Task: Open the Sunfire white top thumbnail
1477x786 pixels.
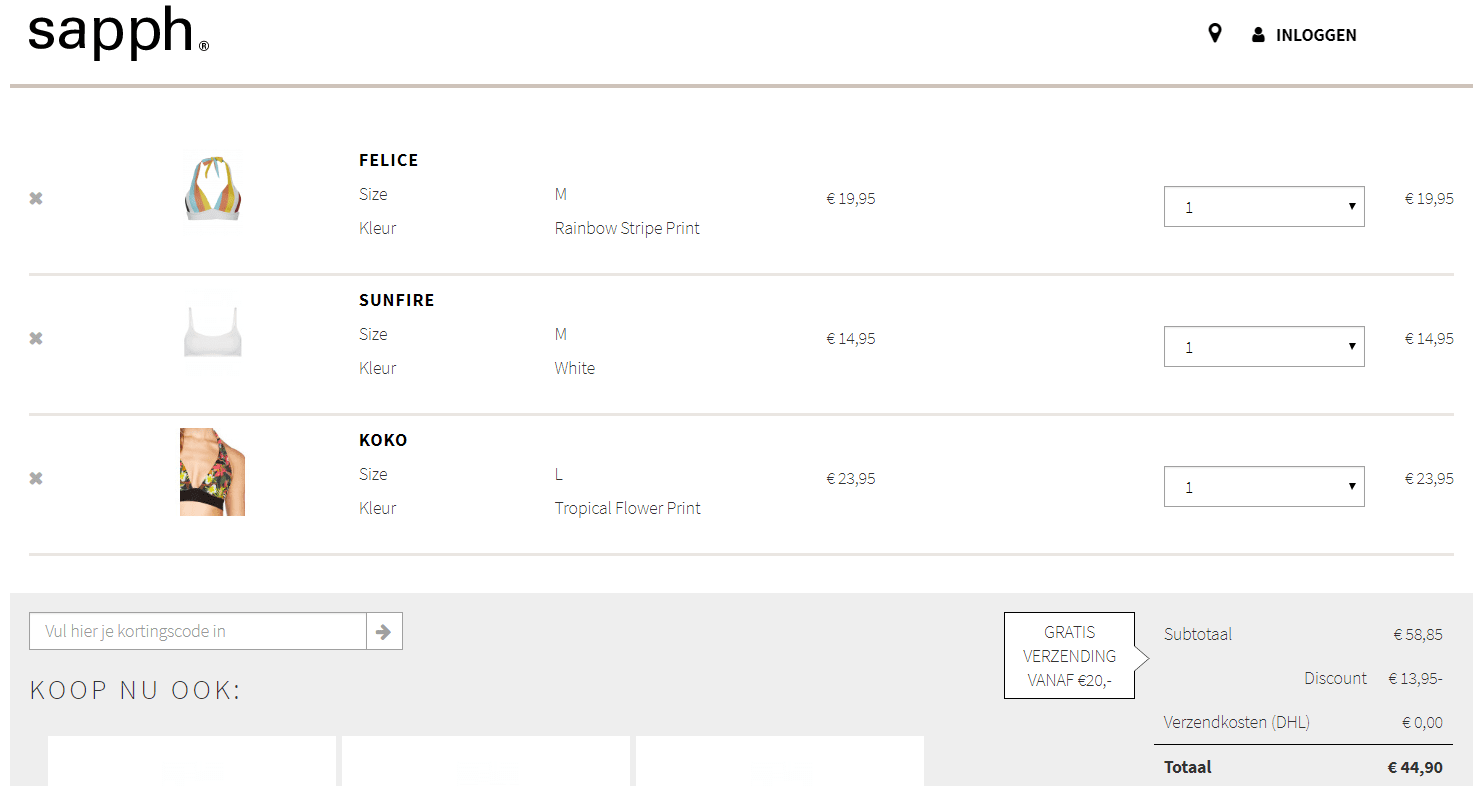Action: point(213,332)
